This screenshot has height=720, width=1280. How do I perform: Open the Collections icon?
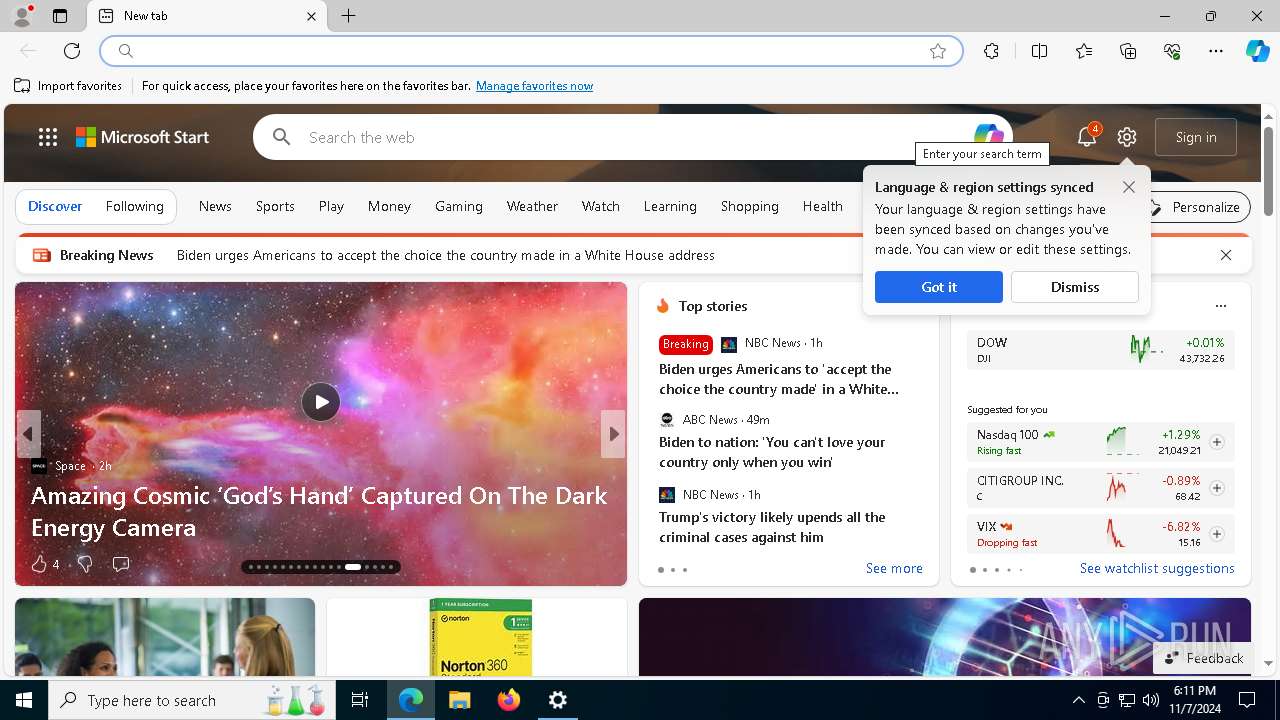click(x=1128, y=51)
